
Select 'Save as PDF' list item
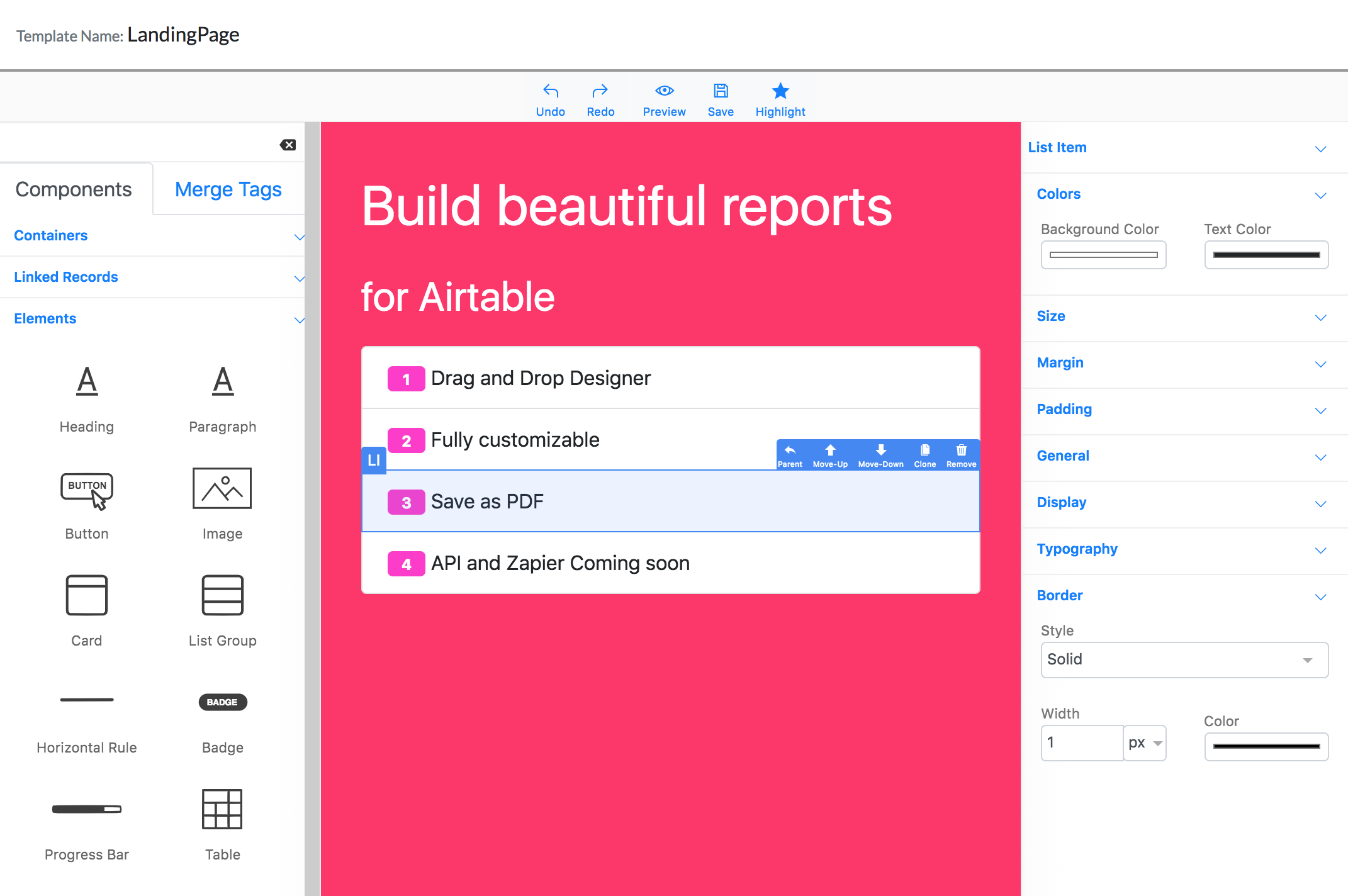click(x=671, y=501)
